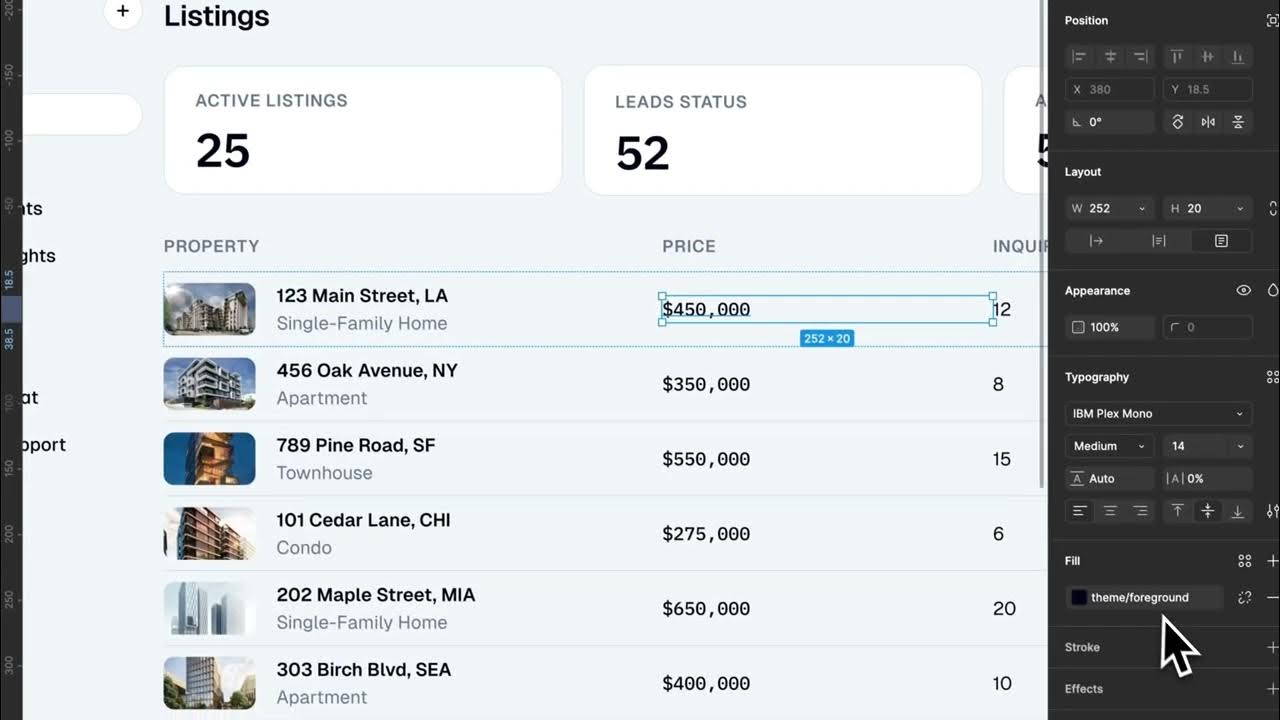Click the flip vertical icon
Screen dimensions: 1280x720
[x=1238, y=122]
